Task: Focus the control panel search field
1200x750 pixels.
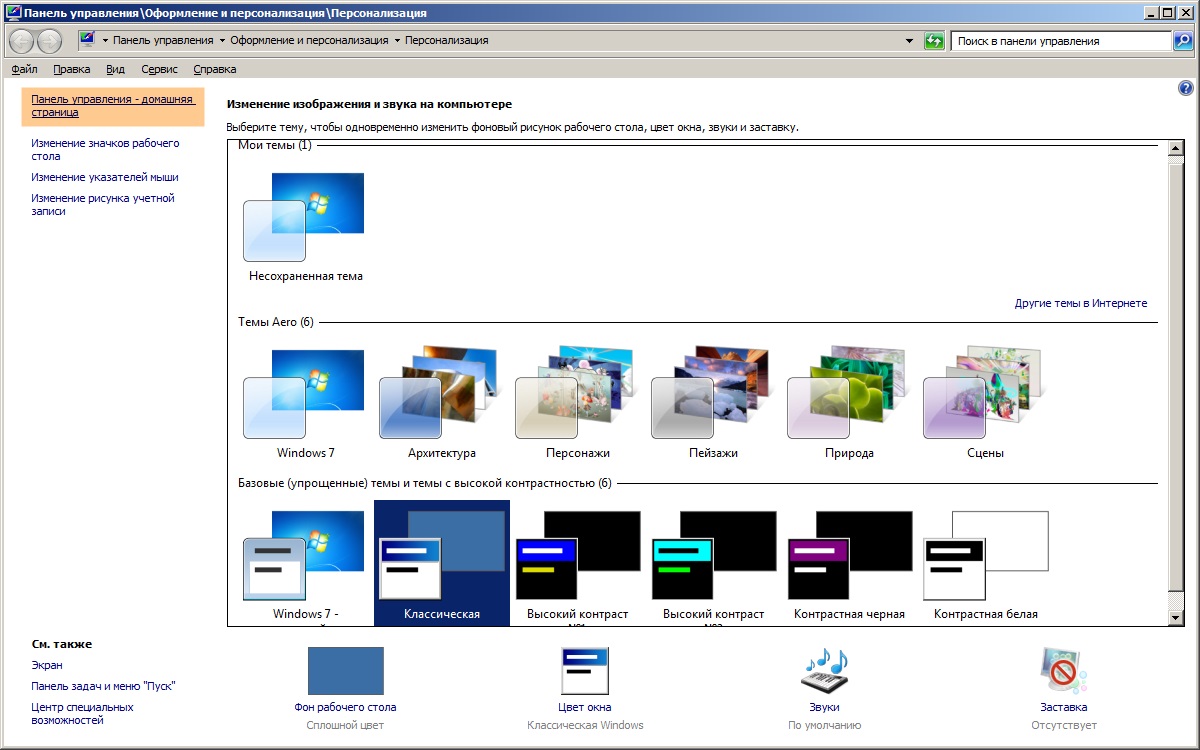Action: [x=1061, y=41]
